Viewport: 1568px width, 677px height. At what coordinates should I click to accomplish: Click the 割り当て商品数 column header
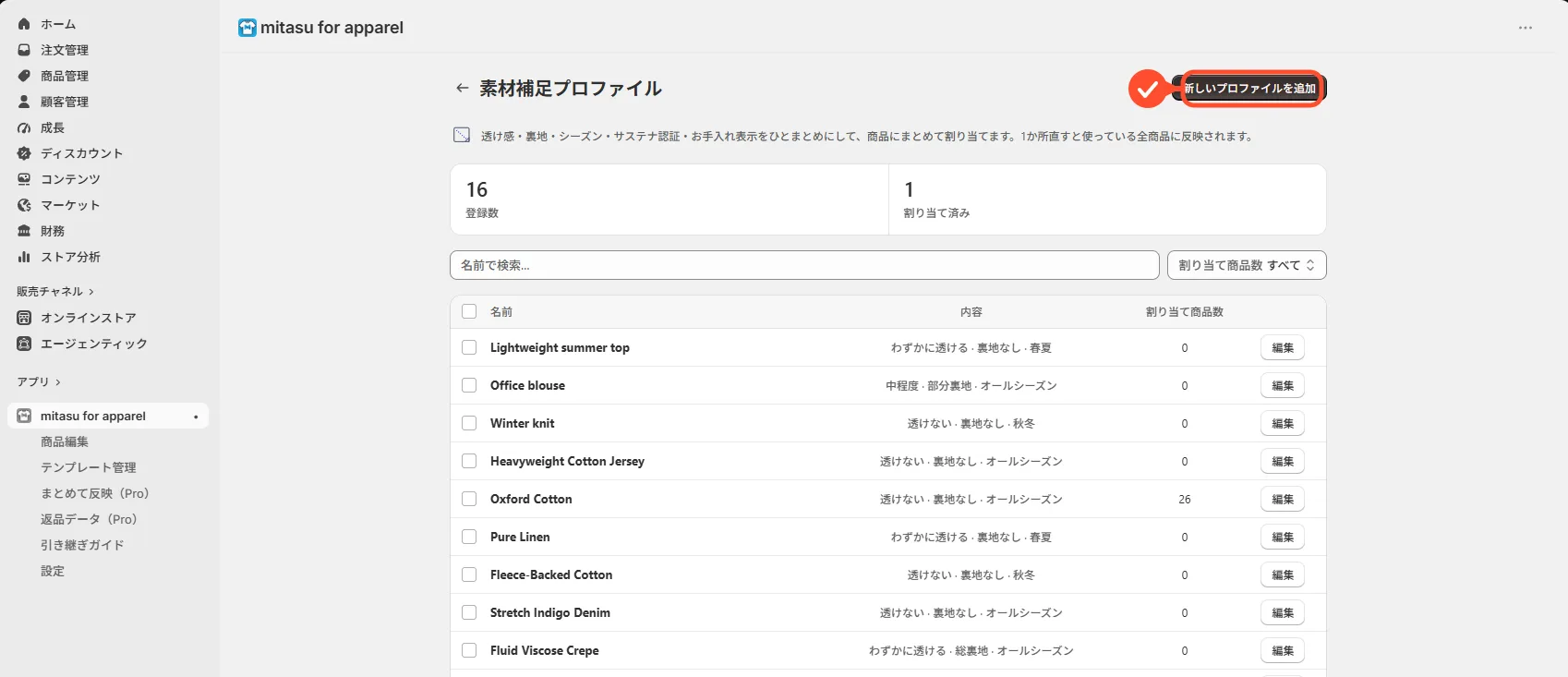(x=1185, y=312)
